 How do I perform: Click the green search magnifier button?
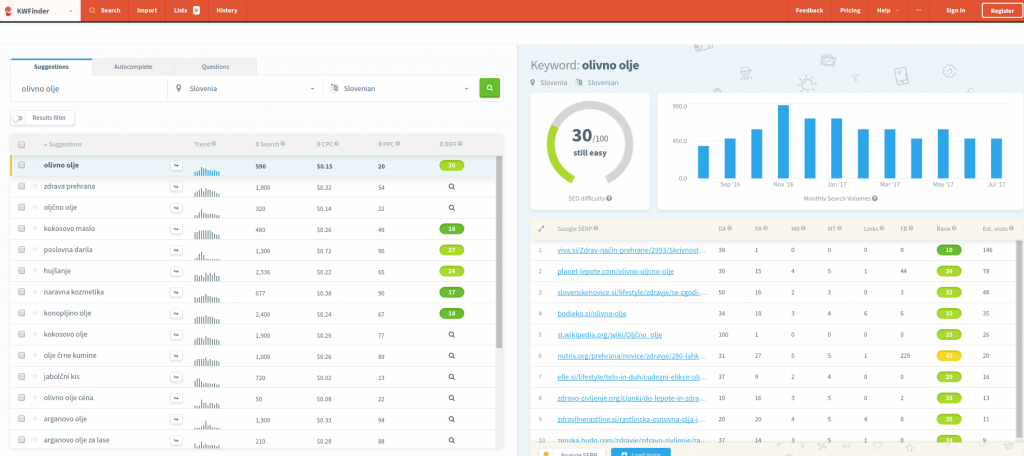click(489, 88)
